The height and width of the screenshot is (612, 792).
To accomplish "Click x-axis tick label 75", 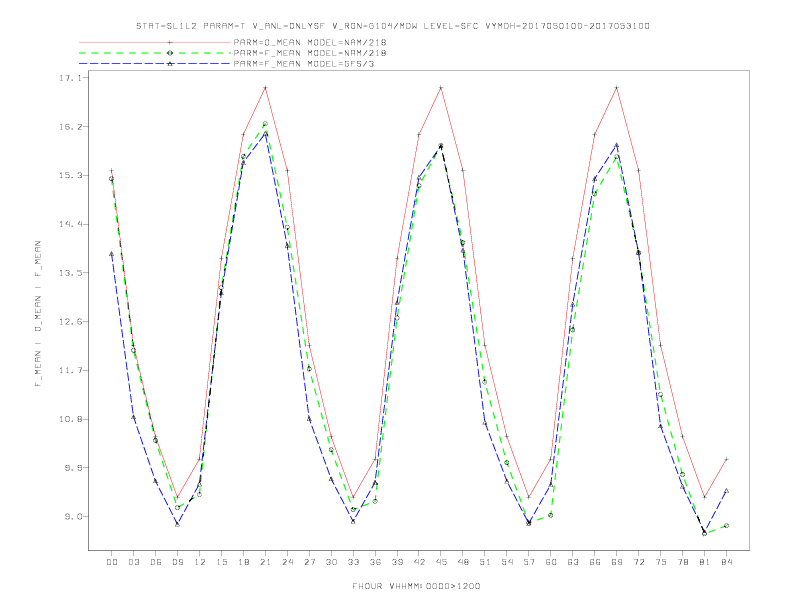I will [x=661, y=562].
